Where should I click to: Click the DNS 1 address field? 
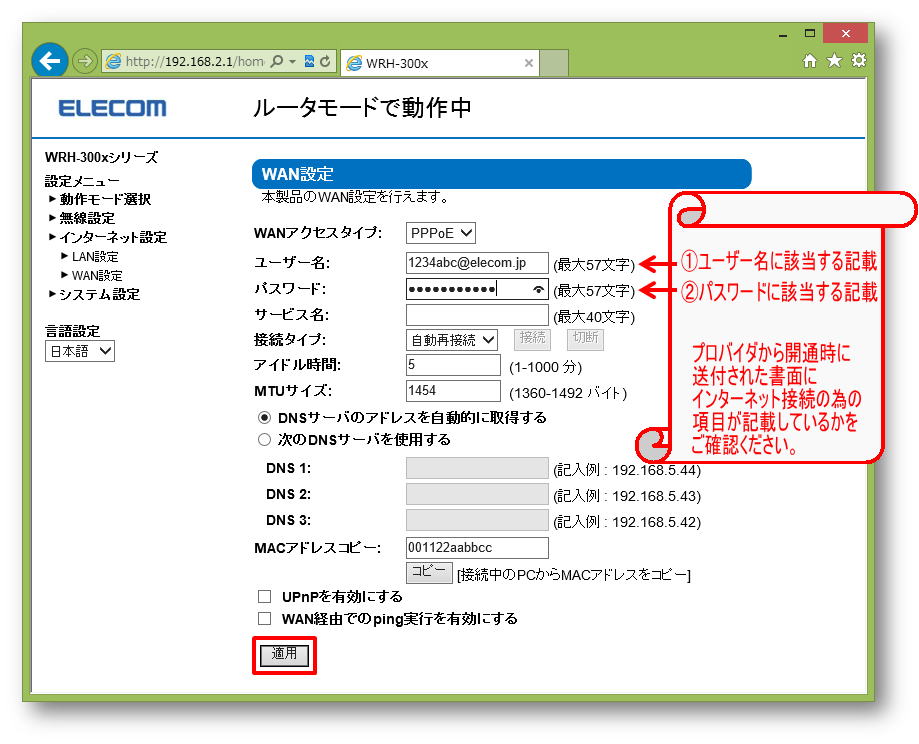coord(477,468)
